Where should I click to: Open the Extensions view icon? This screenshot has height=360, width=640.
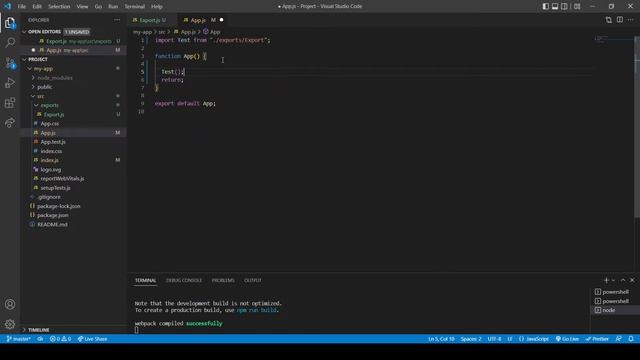click(10, 103)
